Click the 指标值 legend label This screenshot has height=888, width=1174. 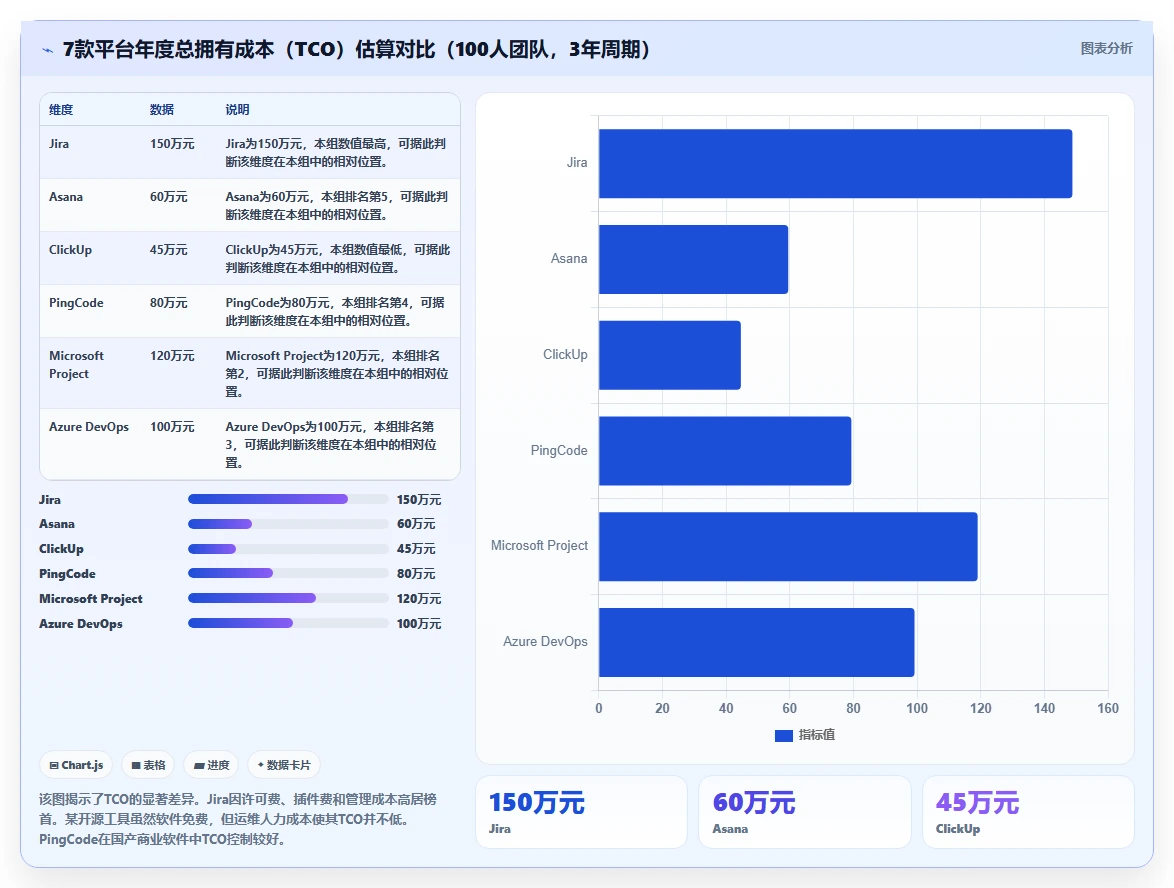coord(816,735)
